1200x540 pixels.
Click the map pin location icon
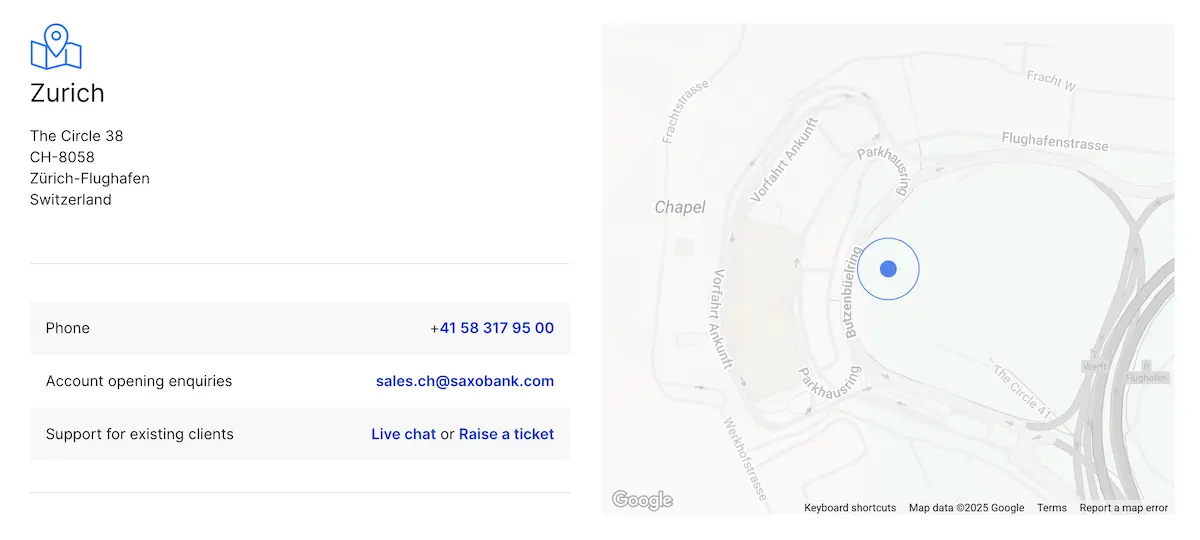pos(56,46)
